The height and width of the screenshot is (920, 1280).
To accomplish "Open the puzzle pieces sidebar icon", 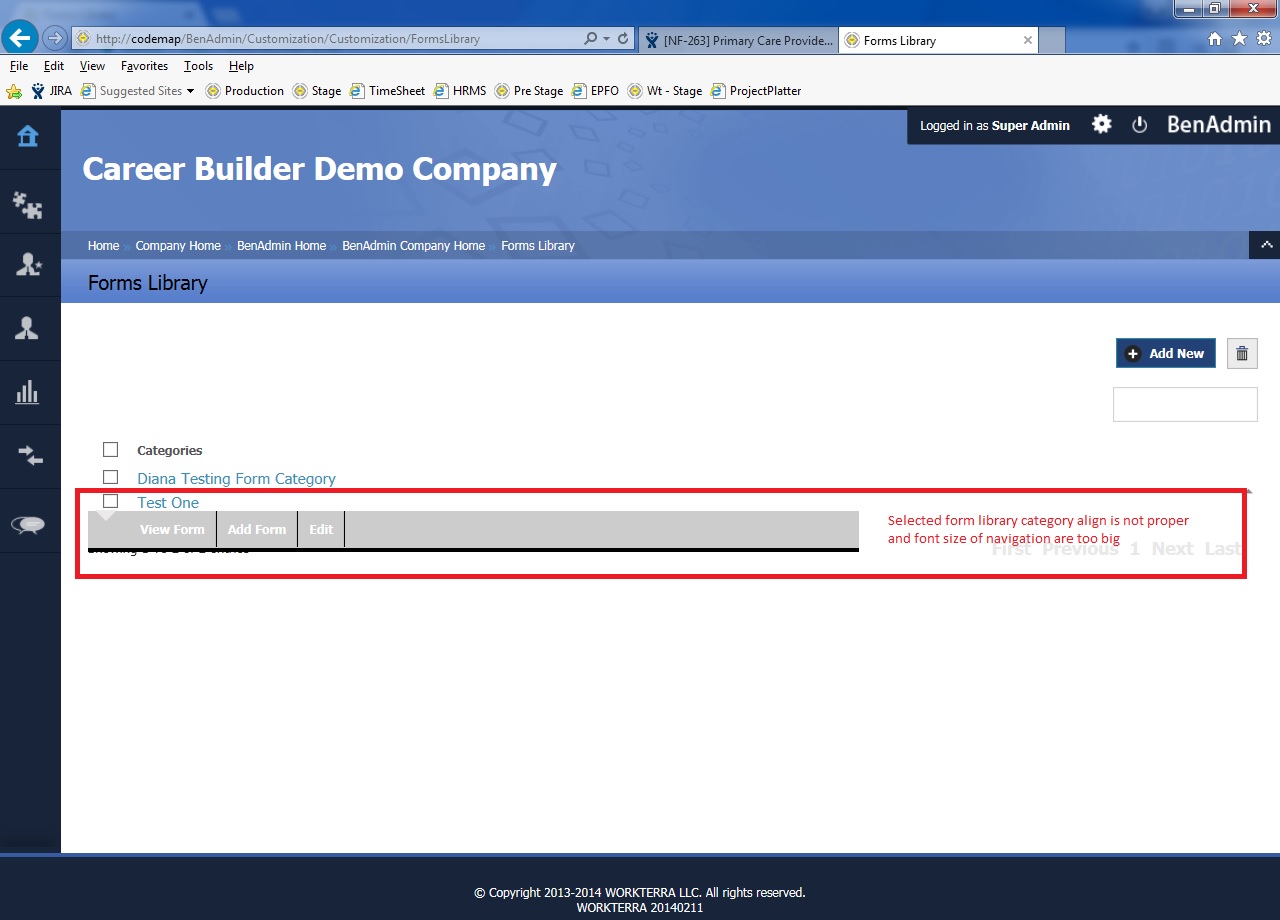I will click(x=27, y=205).
